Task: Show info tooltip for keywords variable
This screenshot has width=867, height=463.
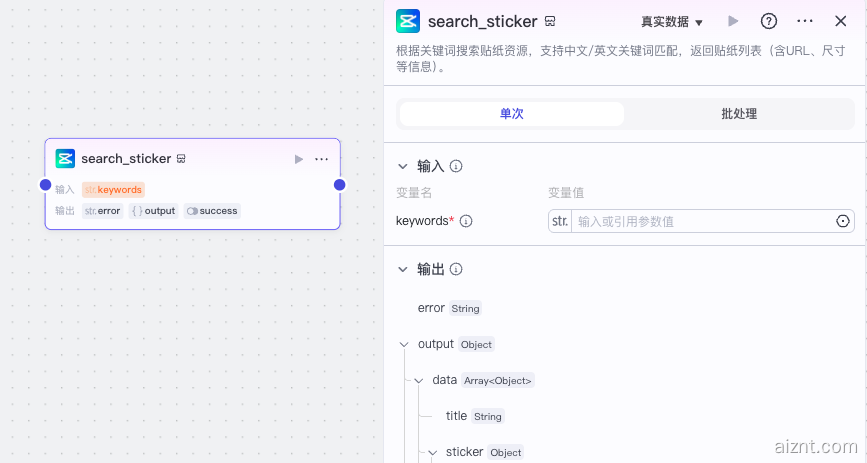Action: click(x=466, y=221)
